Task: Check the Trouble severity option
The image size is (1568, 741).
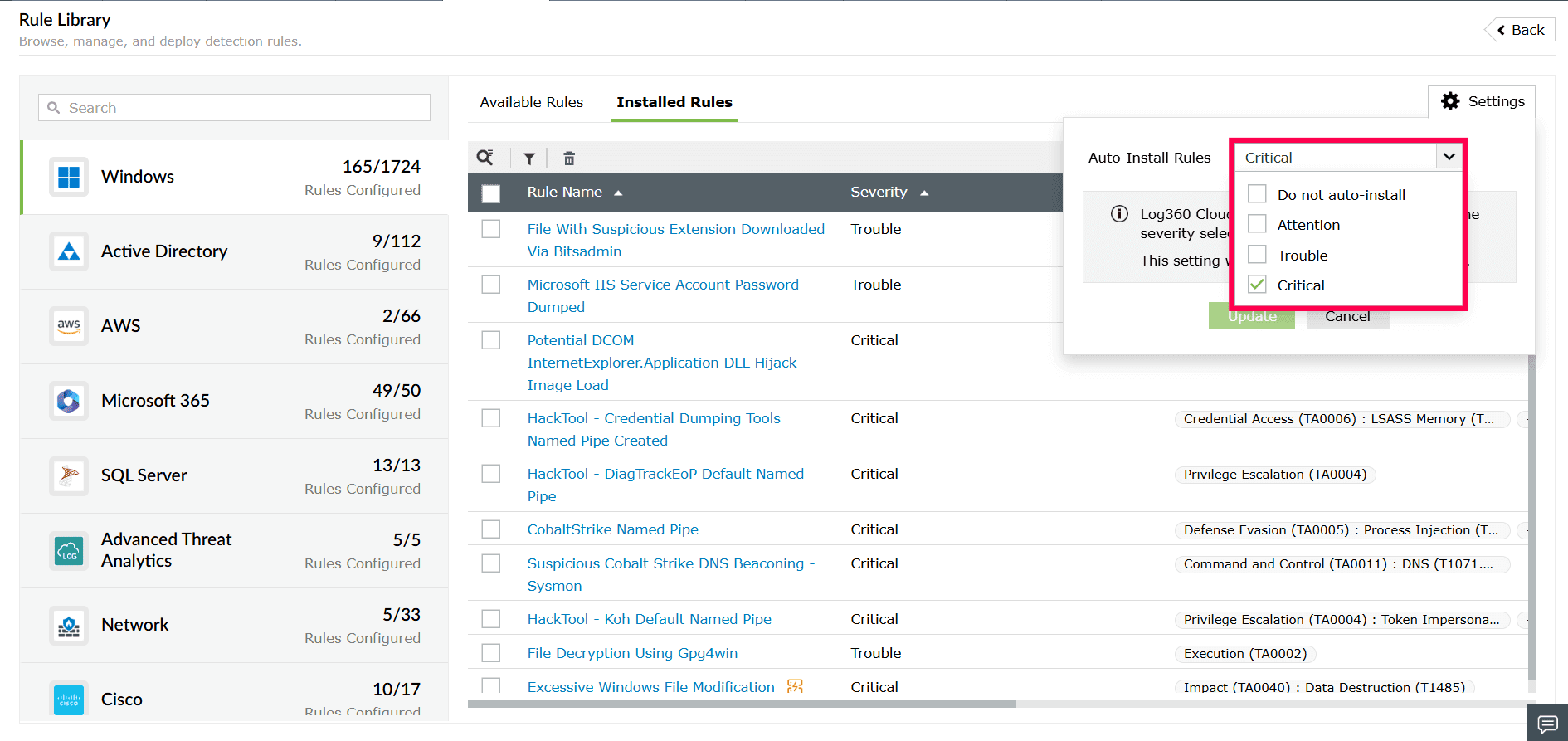Action: point(1258,255)
